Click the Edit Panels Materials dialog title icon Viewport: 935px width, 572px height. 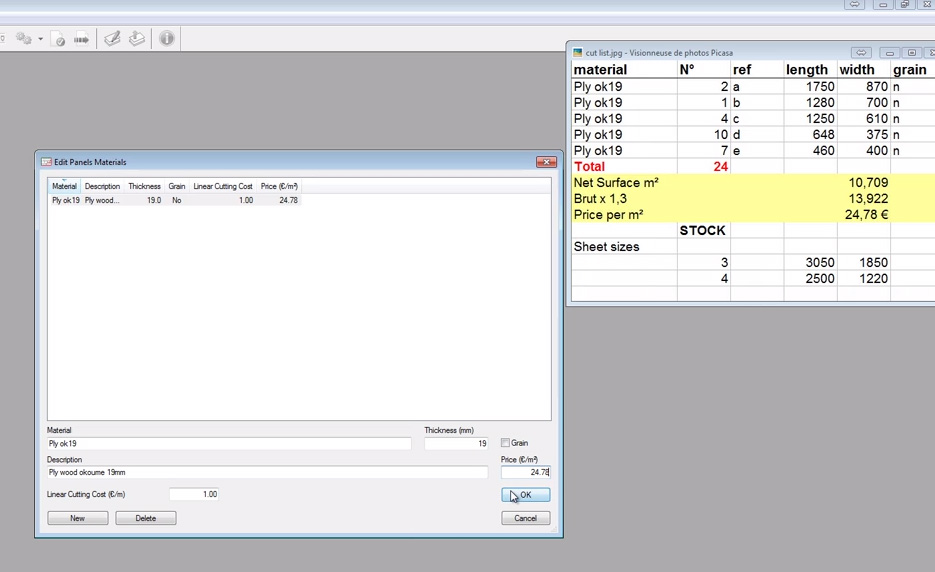(46, 162)
